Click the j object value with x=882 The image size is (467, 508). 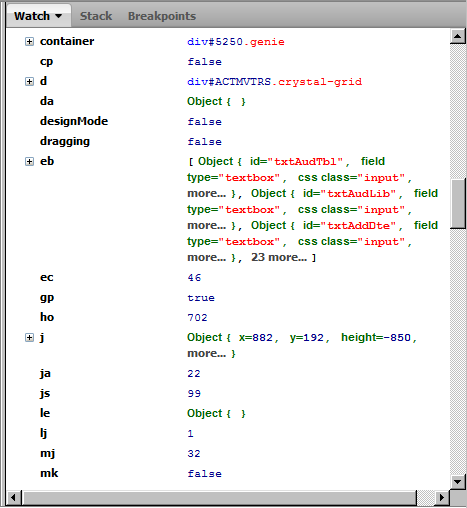click(x=302, y=345)
